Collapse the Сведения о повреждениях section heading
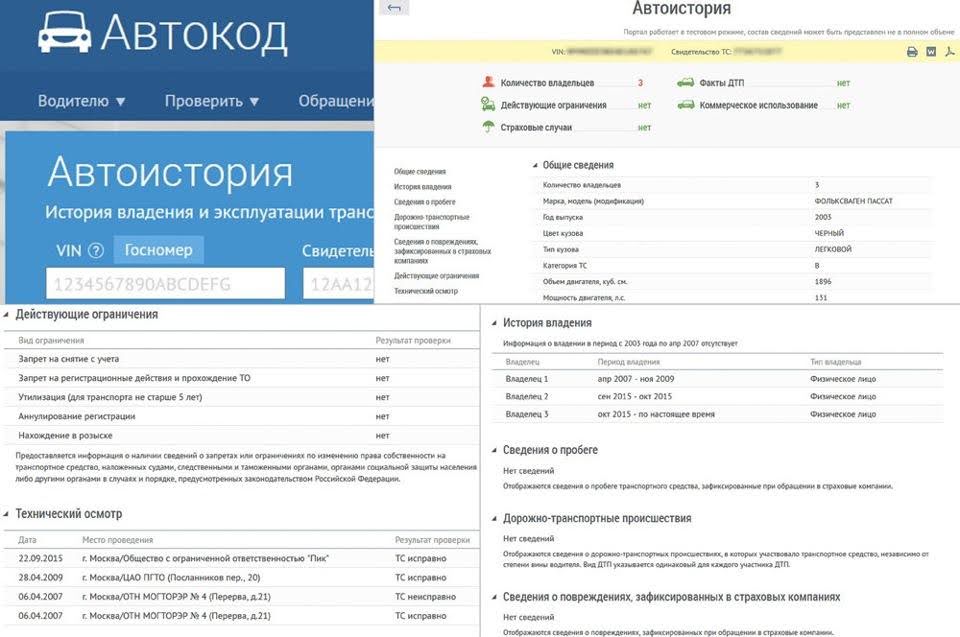The image size is (960, 637). 666,597
